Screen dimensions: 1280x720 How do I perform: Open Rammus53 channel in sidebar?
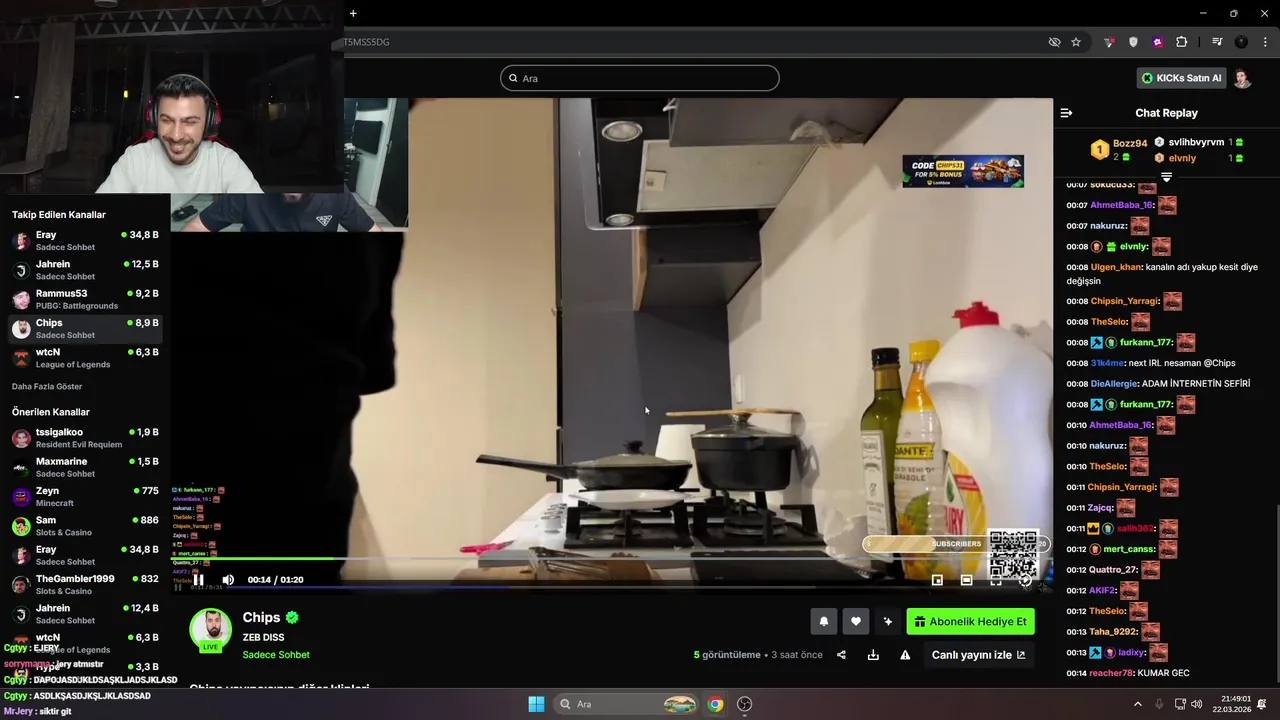coord(85,299)
